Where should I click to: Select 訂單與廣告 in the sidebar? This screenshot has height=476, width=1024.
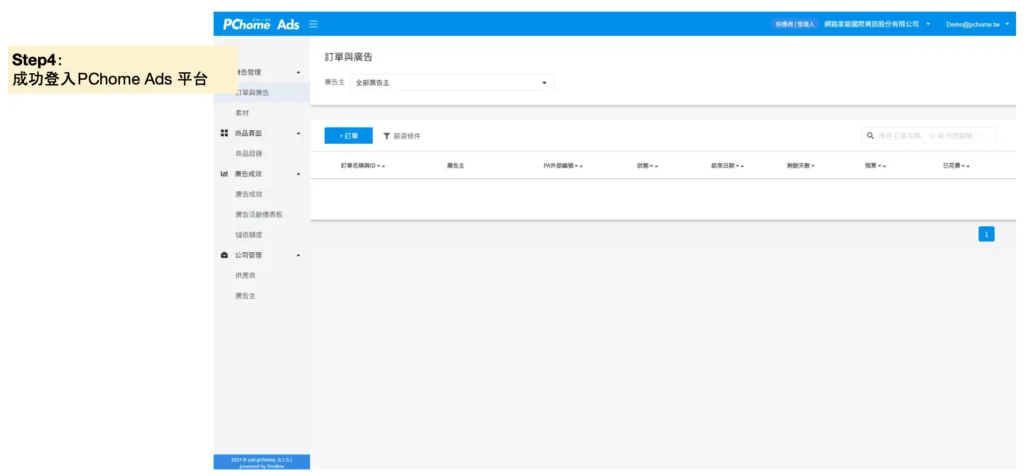[x=262, y=93]
